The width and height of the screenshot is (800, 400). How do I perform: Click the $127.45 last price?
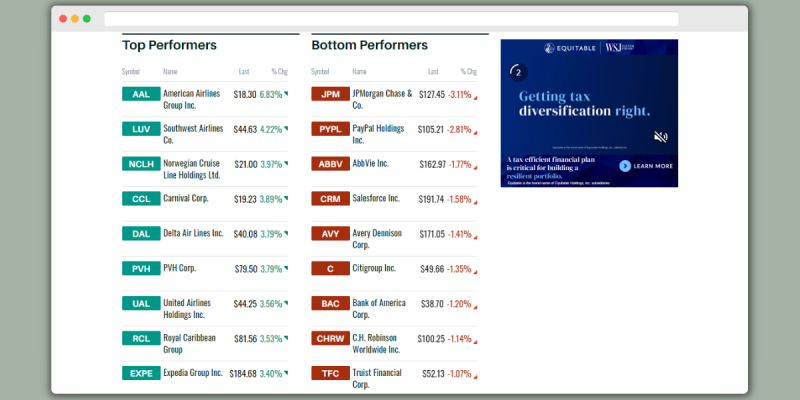pos(432,95)
